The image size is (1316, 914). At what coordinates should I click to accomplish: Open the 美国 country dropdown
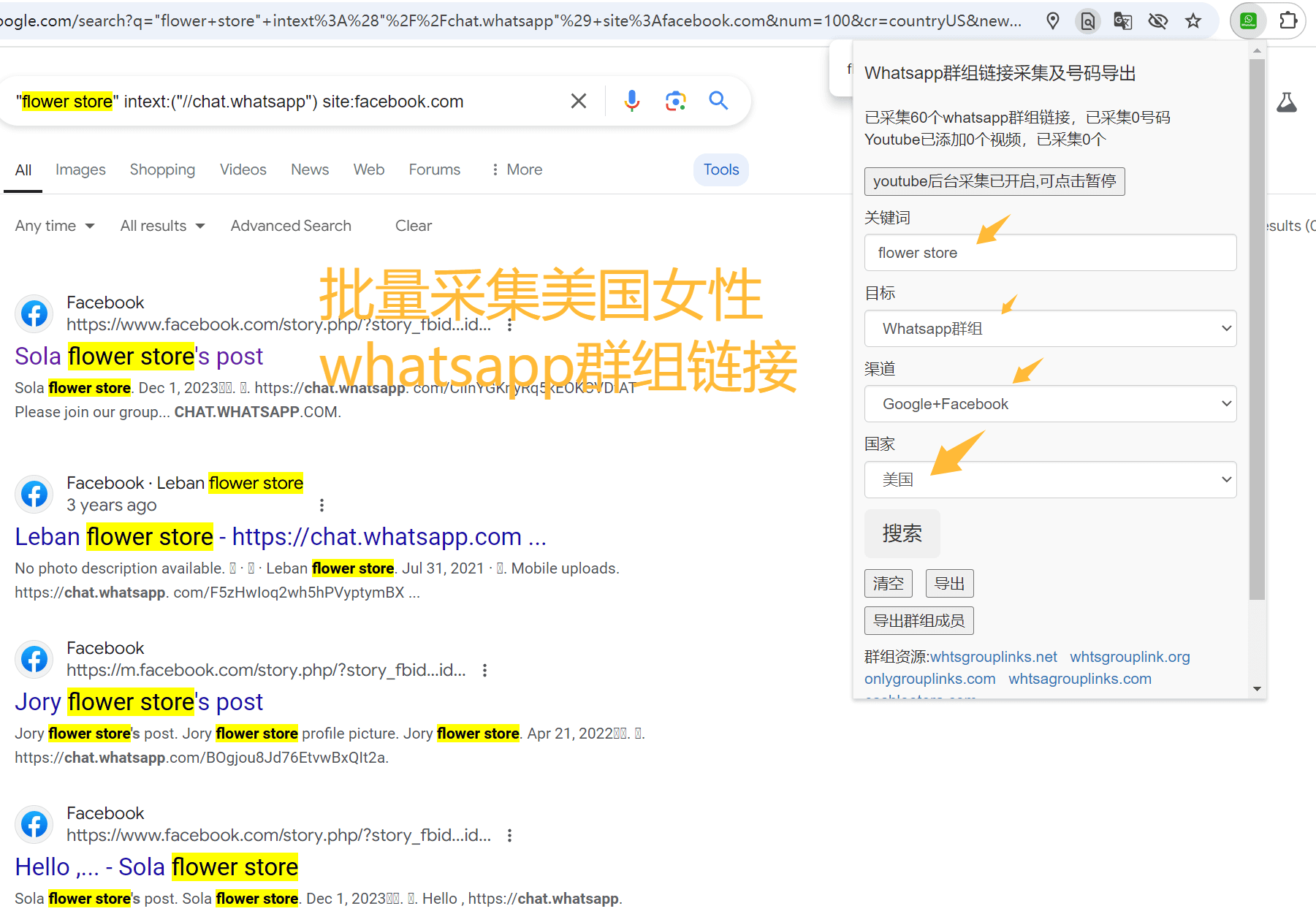pos(1050,480)
